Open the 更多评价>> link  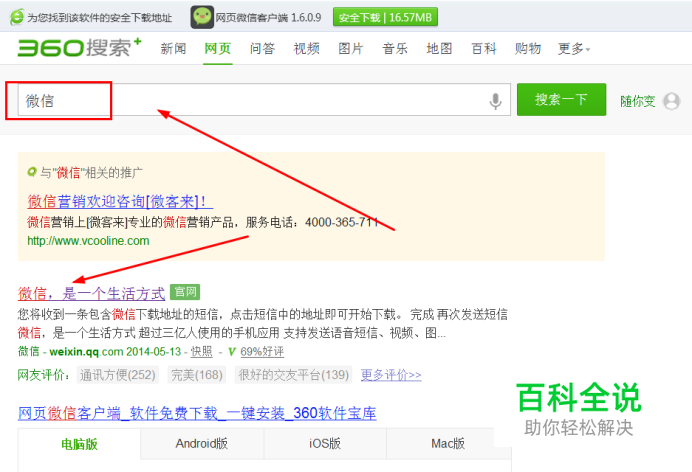point(391,375)
